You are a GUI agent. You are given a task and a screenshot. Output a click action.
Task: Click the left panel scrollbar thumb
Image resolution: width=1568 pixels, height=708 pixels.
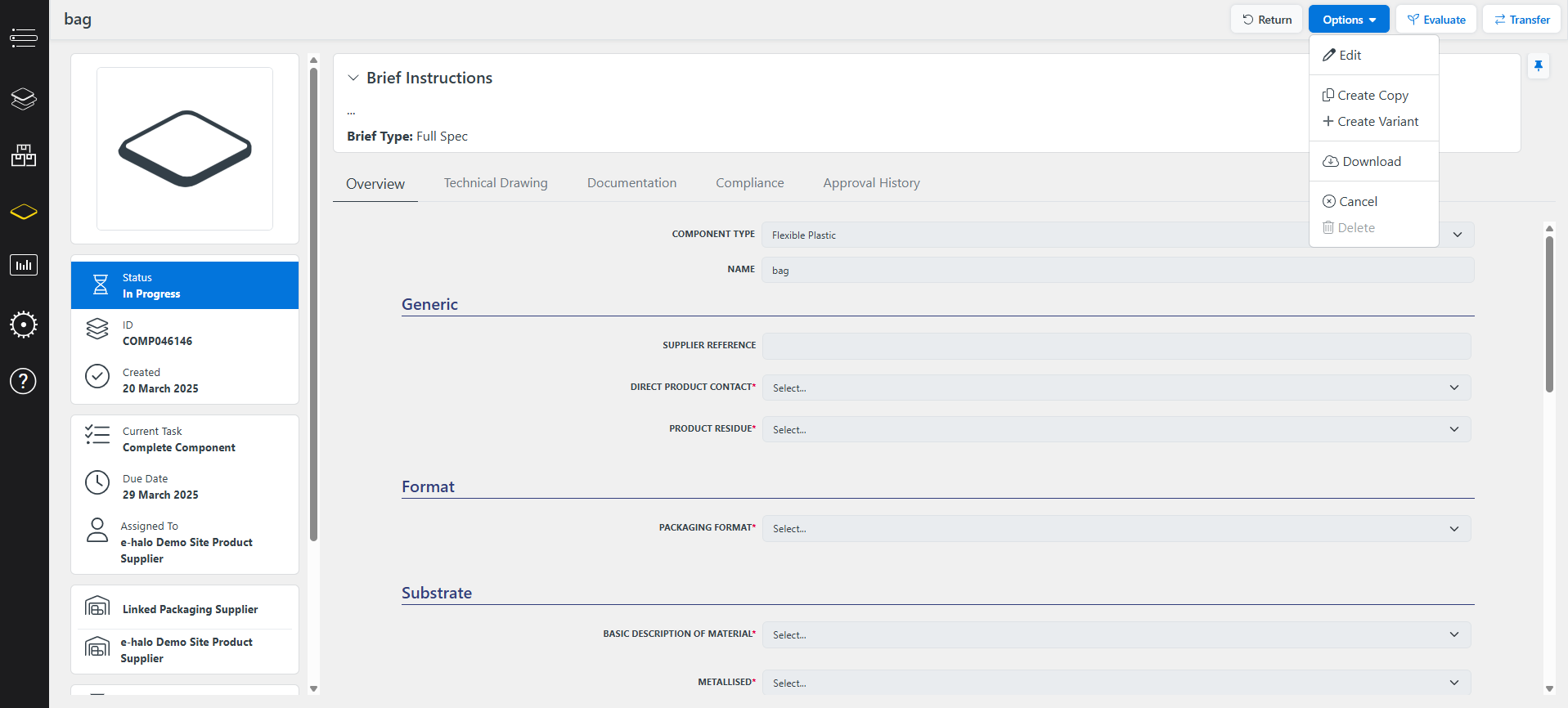click(x=313, y=304)
